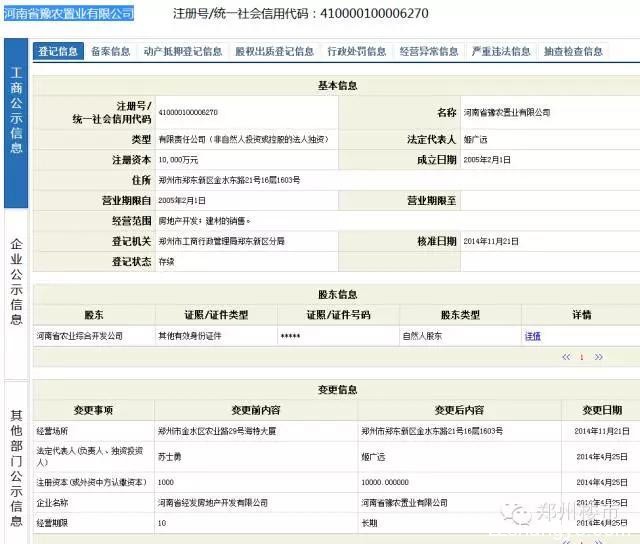Open the 其他部门公示信息 sidebar section
The image size is (640, 544).
pyautogui.click(x=16, y=462)
